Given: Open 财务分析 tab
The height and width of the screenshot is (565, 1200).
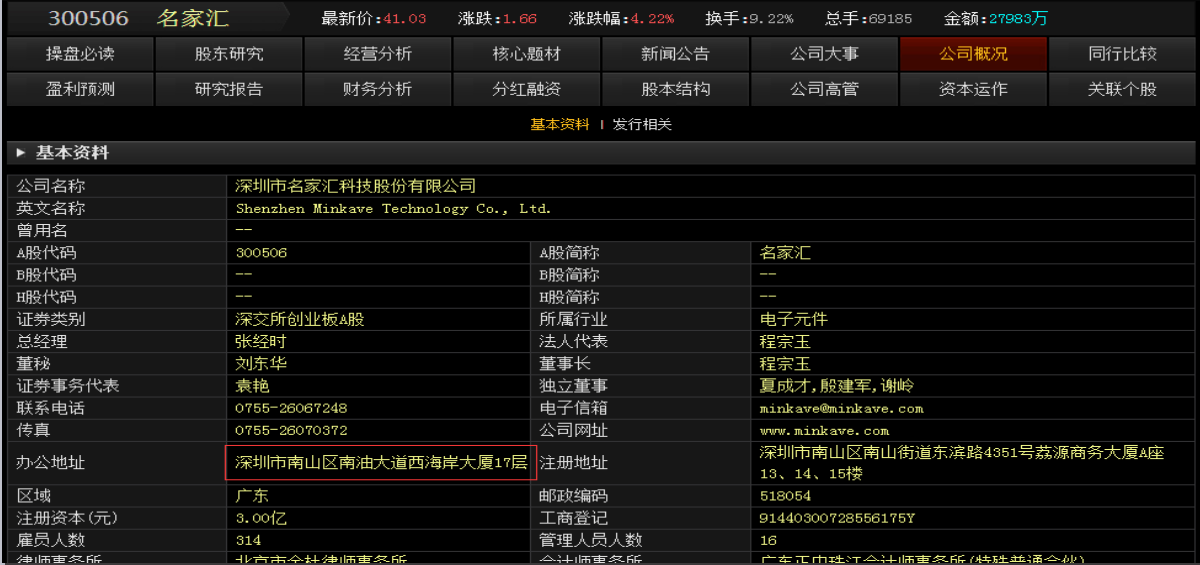Looking at the screenshot, I should [378, 89].
